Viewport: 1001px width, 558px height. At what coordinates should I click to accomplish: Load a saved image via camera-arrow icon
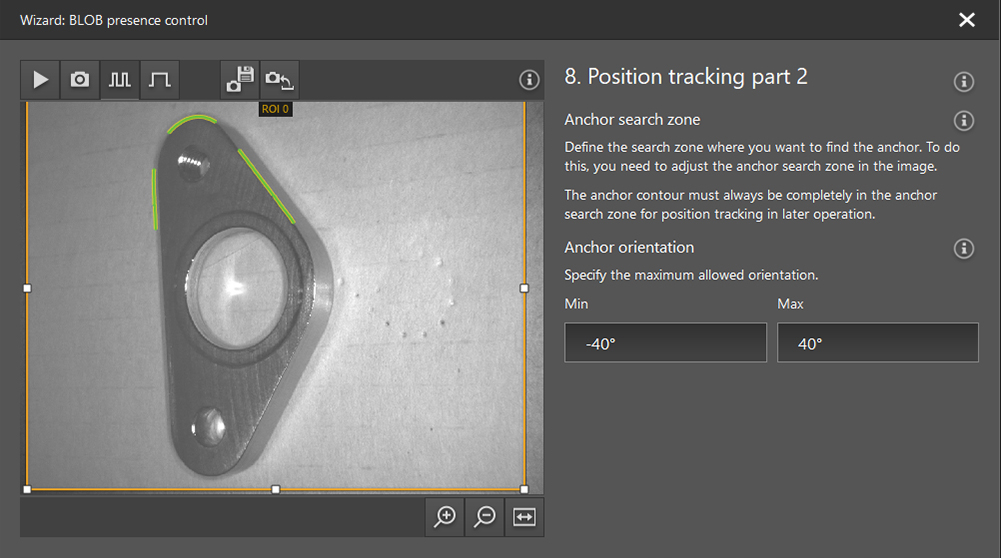(x=279, y=80)
